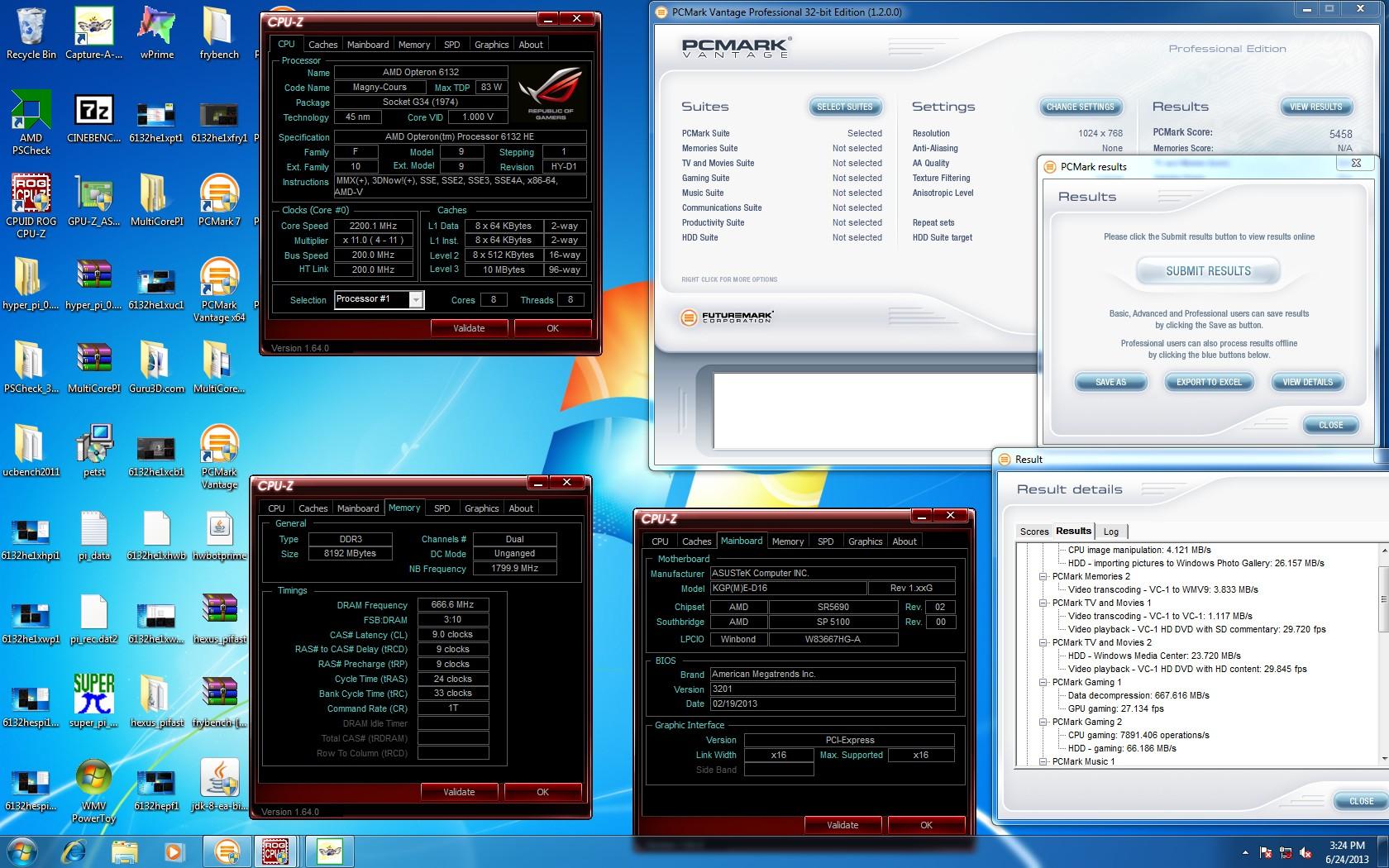Click the VIEW RESULTS button
The image size is (1389, 868).
coord(1316,107)
